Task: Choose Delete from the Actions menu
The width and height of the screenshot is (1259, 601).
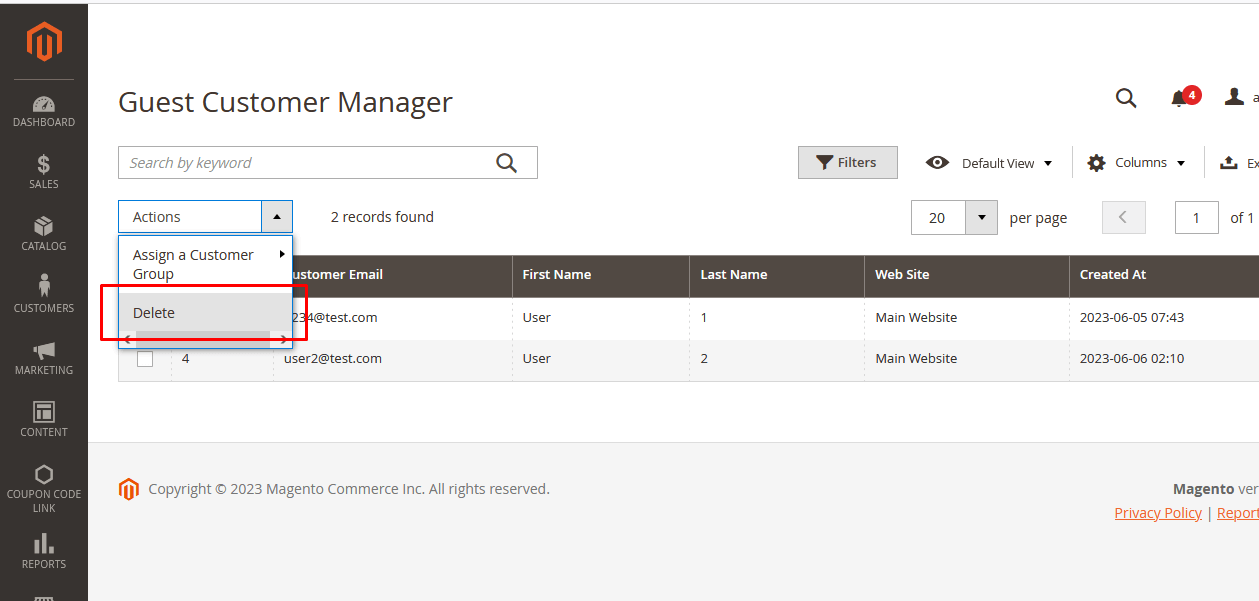Action: pos(154,313)
